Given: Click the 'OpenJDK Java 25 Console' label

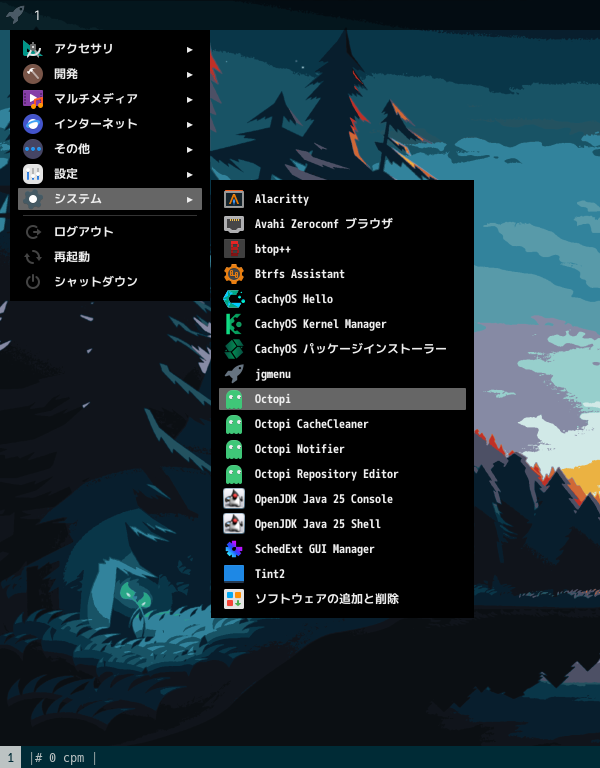Looking at the screenshot, I should click(x=323, y=499).
